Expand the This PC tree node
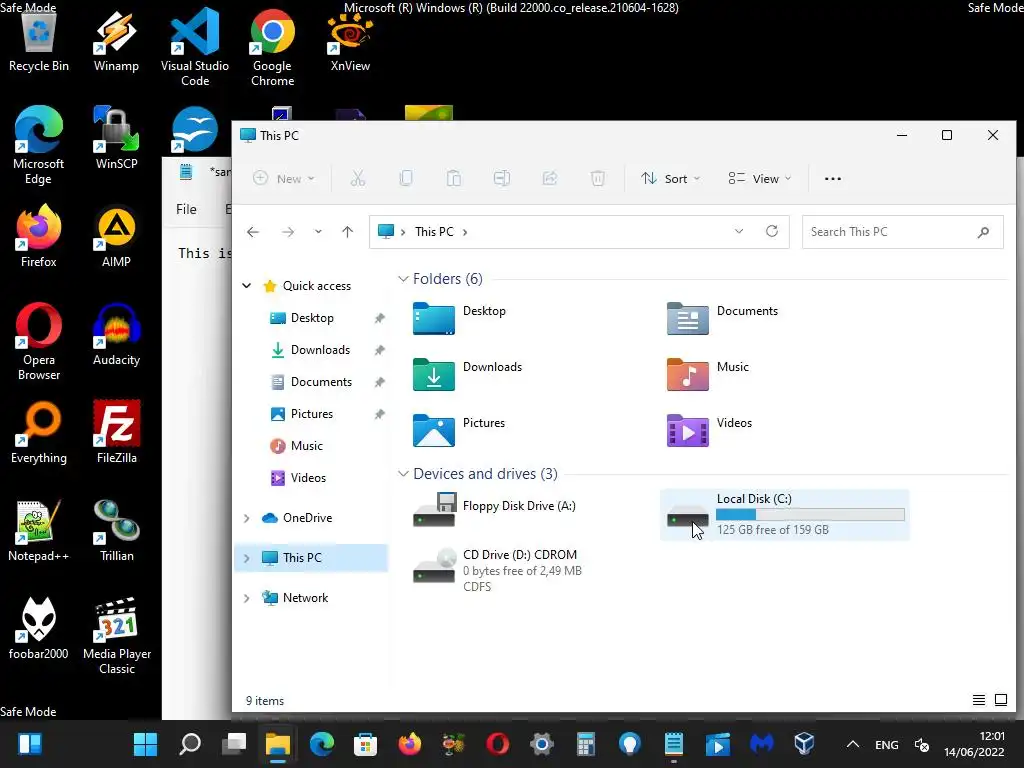Image resolution: width=1024 pixels, height=768 pixels. [x=247, y=558]
